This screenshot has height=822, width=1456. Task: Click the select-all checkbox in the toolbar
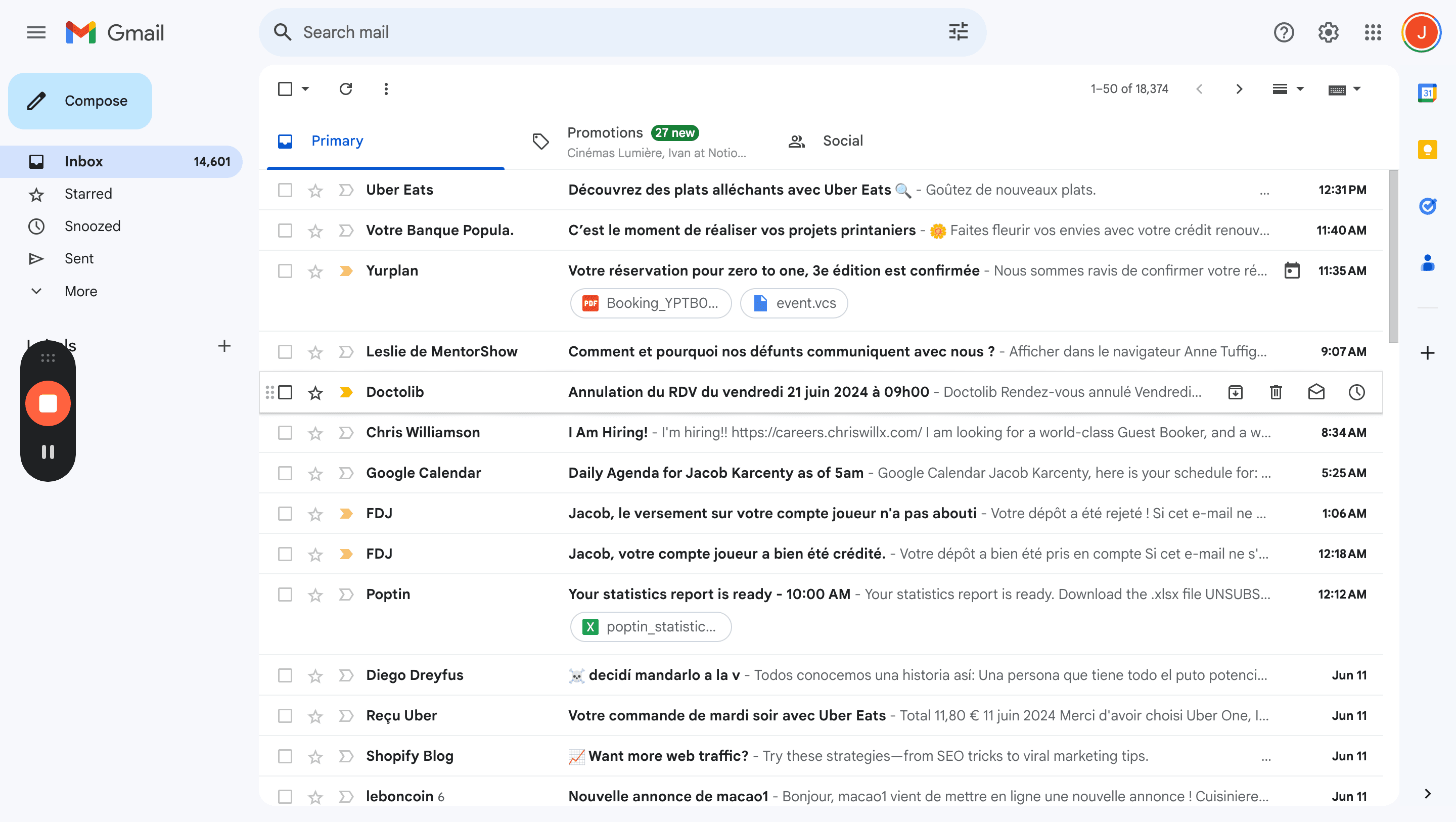tap(285, 89)
